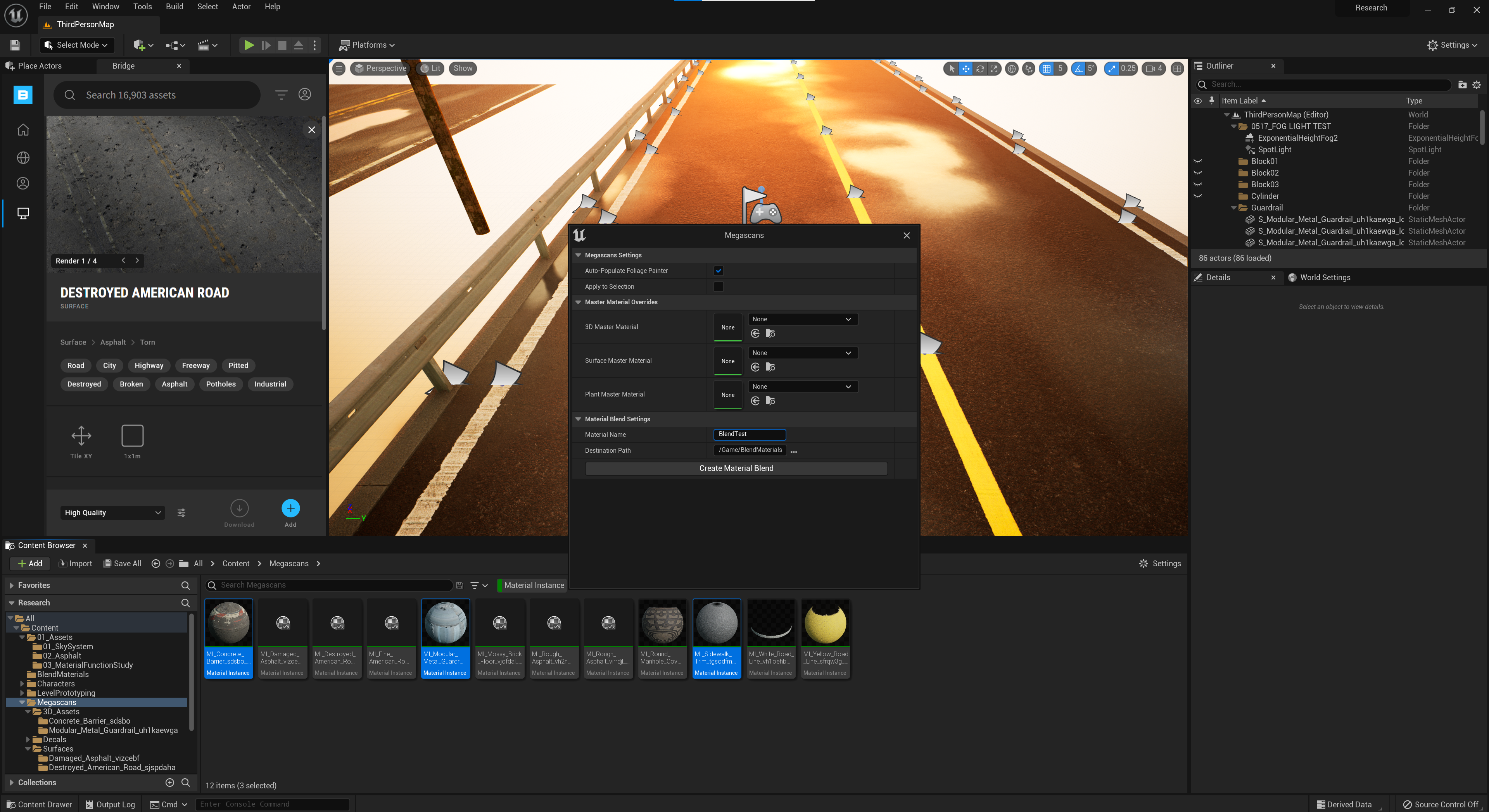The image size is (1489, 812).
Task: Use selected asset for 3D Master Material
Action: pyautogui.click(x=755, y=333)
